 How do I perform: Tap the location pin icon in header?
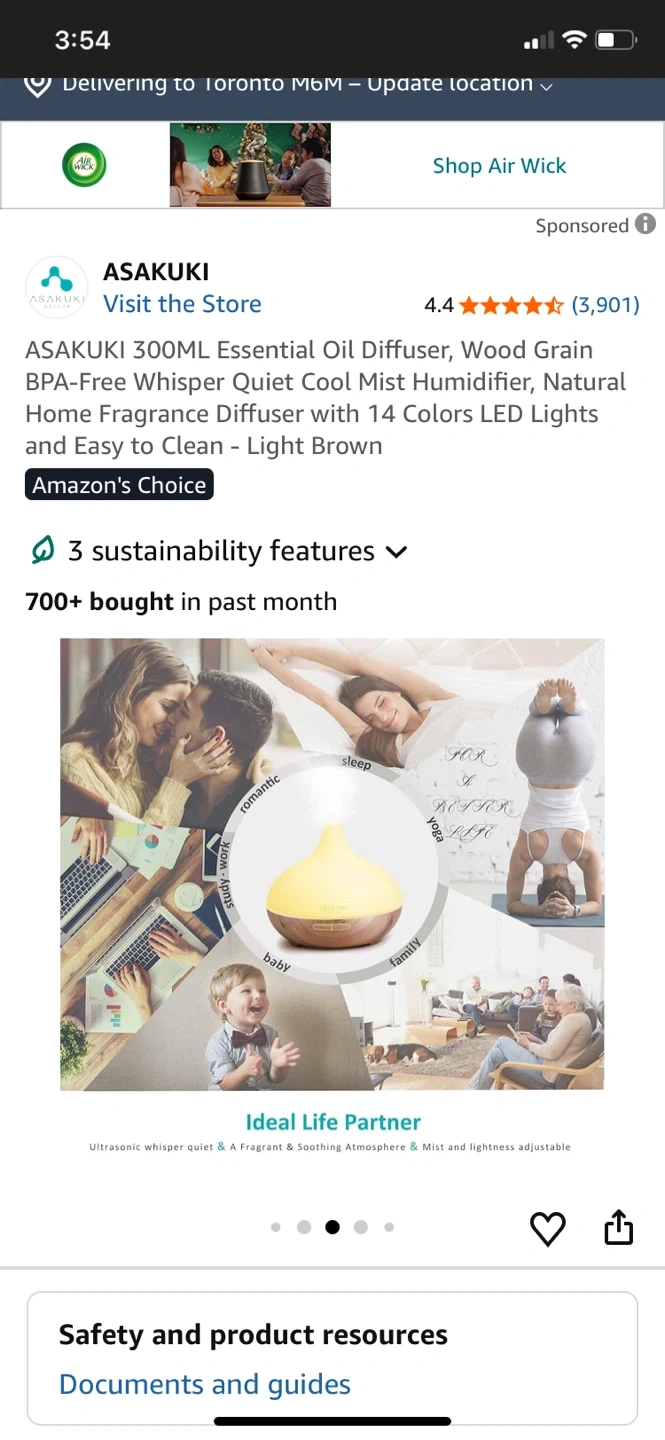click(37, 85)
